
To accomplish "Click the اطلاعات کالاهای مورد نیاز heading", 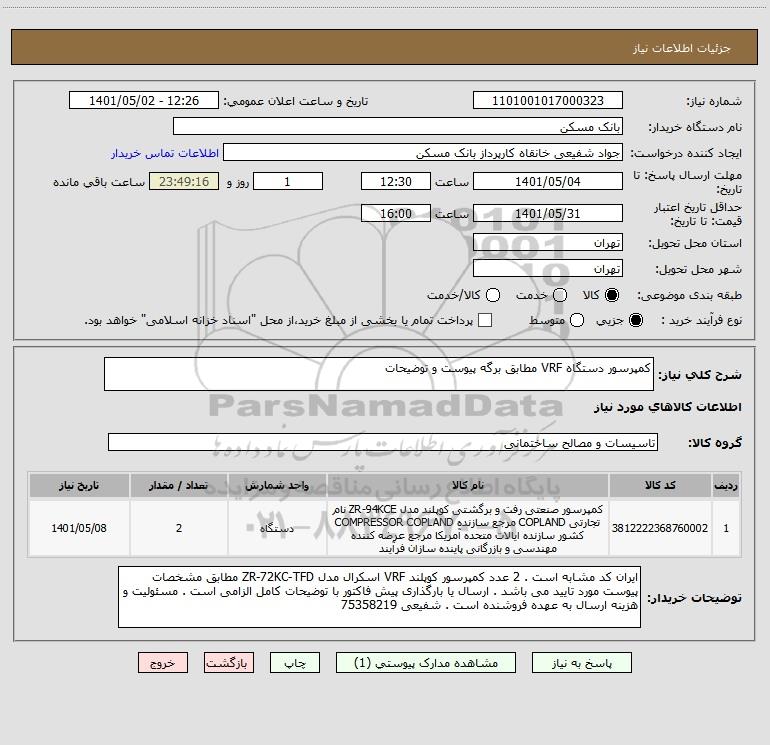I will 667,407.
